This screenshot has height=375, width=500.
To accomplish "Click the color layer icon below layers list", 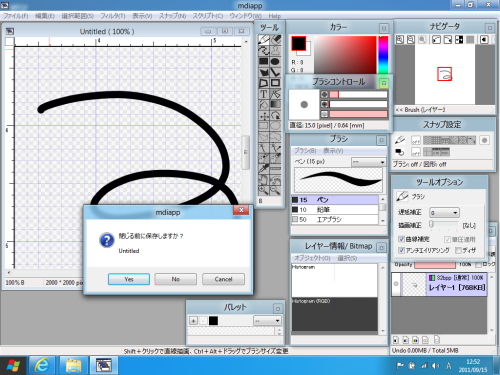I will [415, 340].
